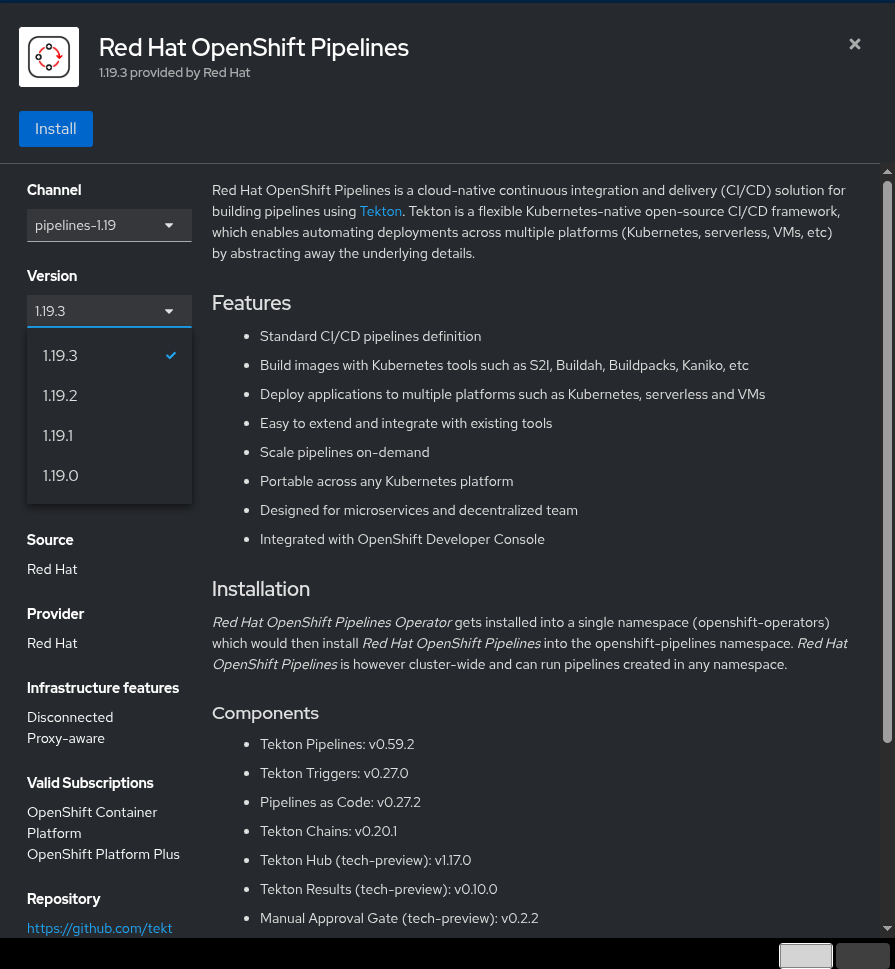895x969 pixels.
Task: Click the "Red Hat OpenShift Pipelines" title heading
Action: [254, 47]
